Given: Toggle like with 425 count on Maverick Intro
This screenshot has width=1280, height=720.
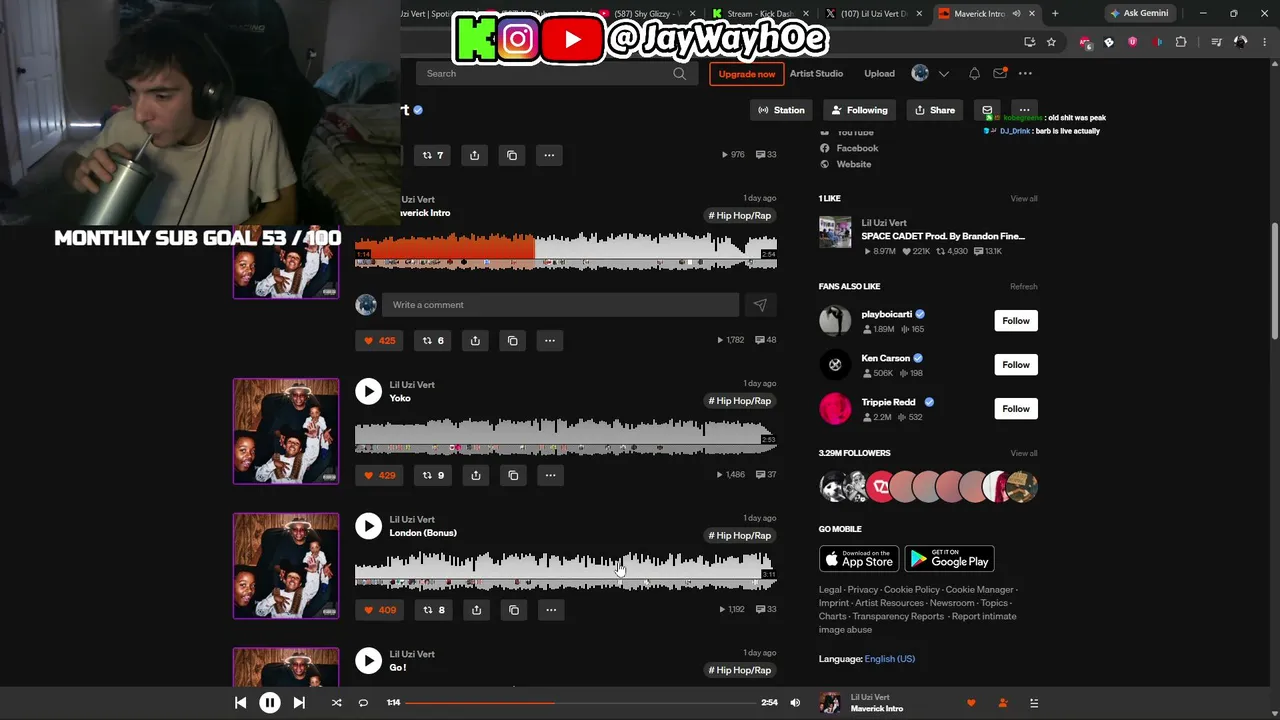Looking at the screenshot, I should coord(380,340).
